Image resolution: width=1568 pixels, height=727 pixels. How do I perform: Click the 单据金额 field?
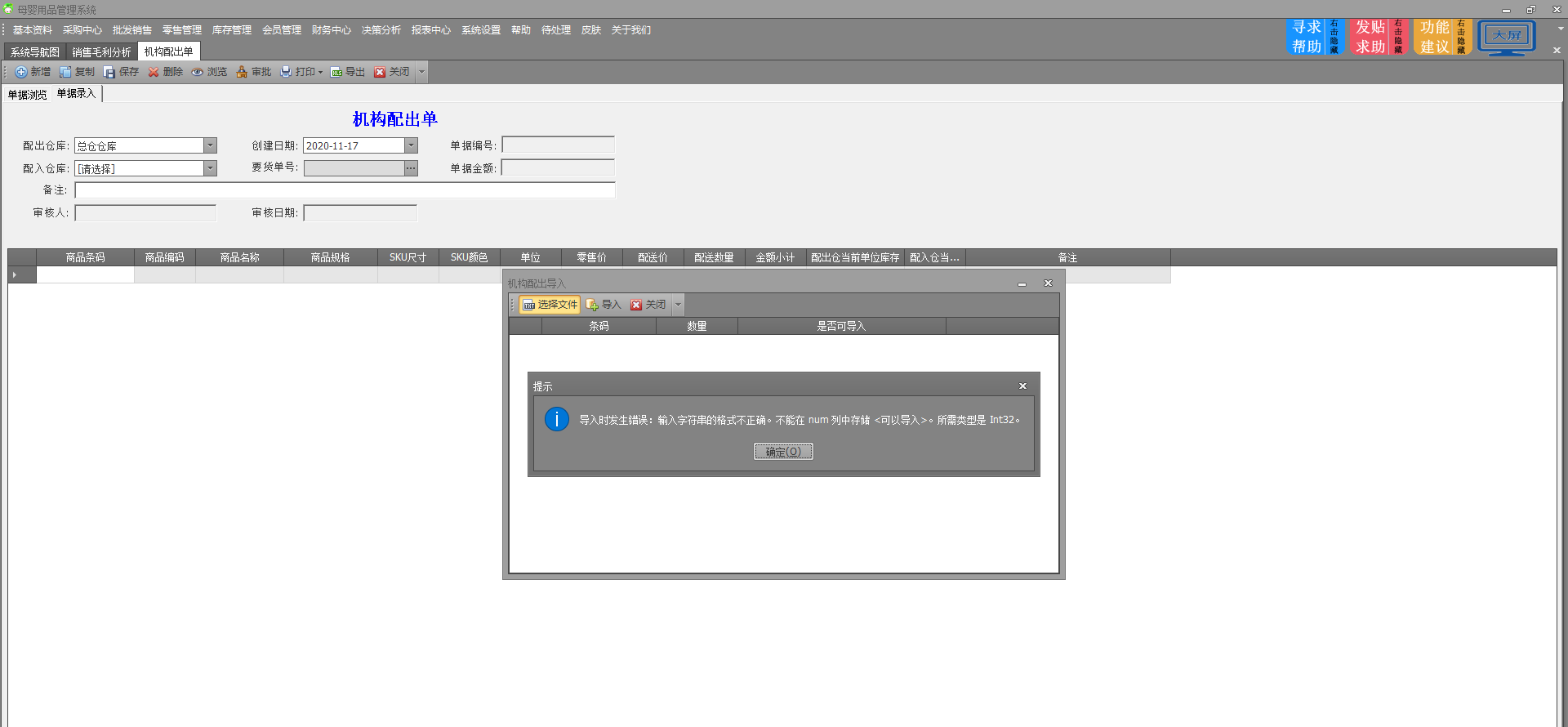[558, 168]
